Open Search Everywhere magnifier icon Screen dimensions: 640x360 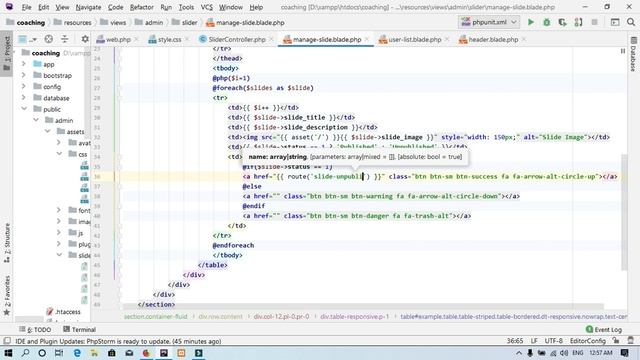[x=631, y=22]
